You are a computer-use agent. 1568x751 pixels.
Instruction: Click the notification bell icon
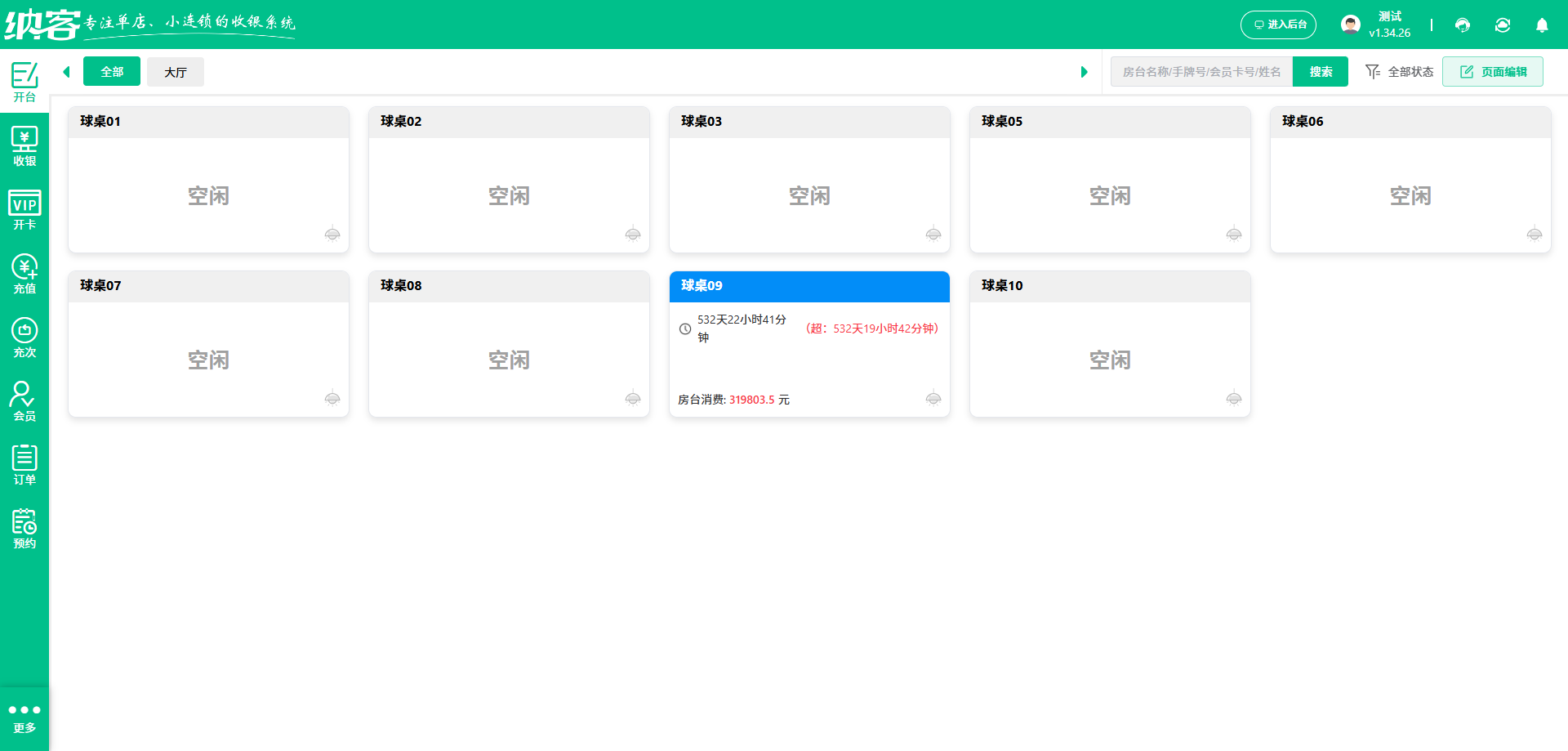click(x=1542, y=25)
